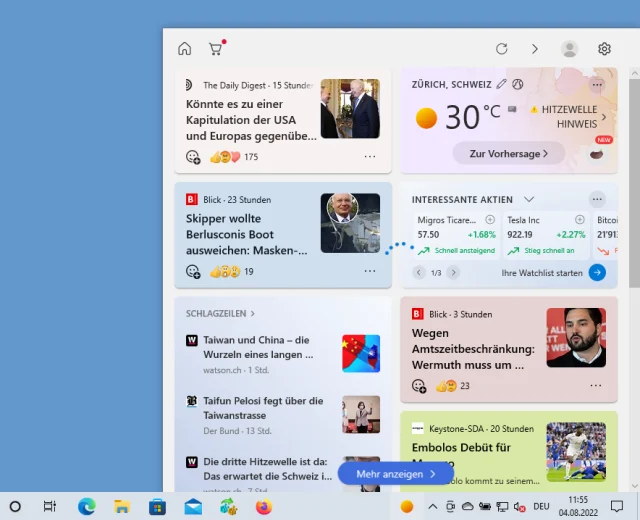Image resolution: width=640 pixels, height=520 pixels.
Task: Click the 30 °C temperature reading
Action: 473,117
